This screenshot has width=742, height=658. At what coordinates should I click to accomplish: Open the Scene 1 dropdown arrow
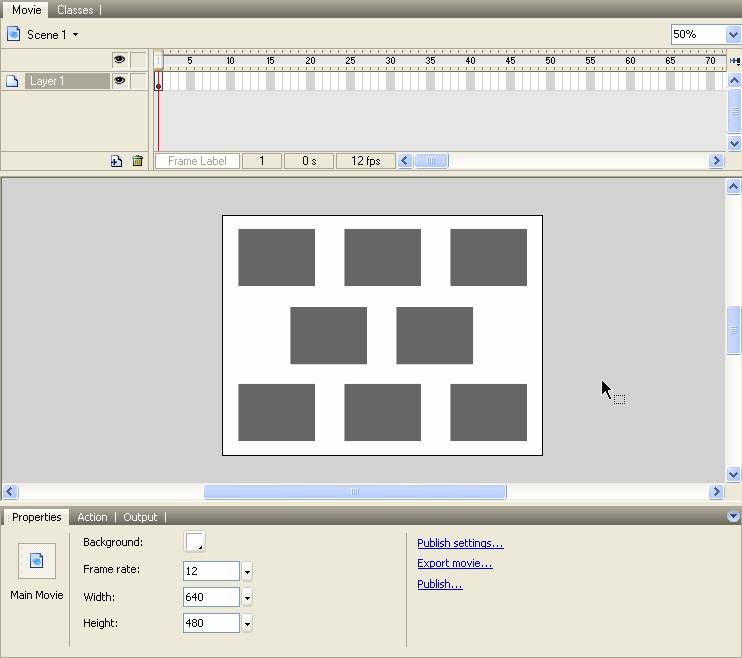pos(75,35)
